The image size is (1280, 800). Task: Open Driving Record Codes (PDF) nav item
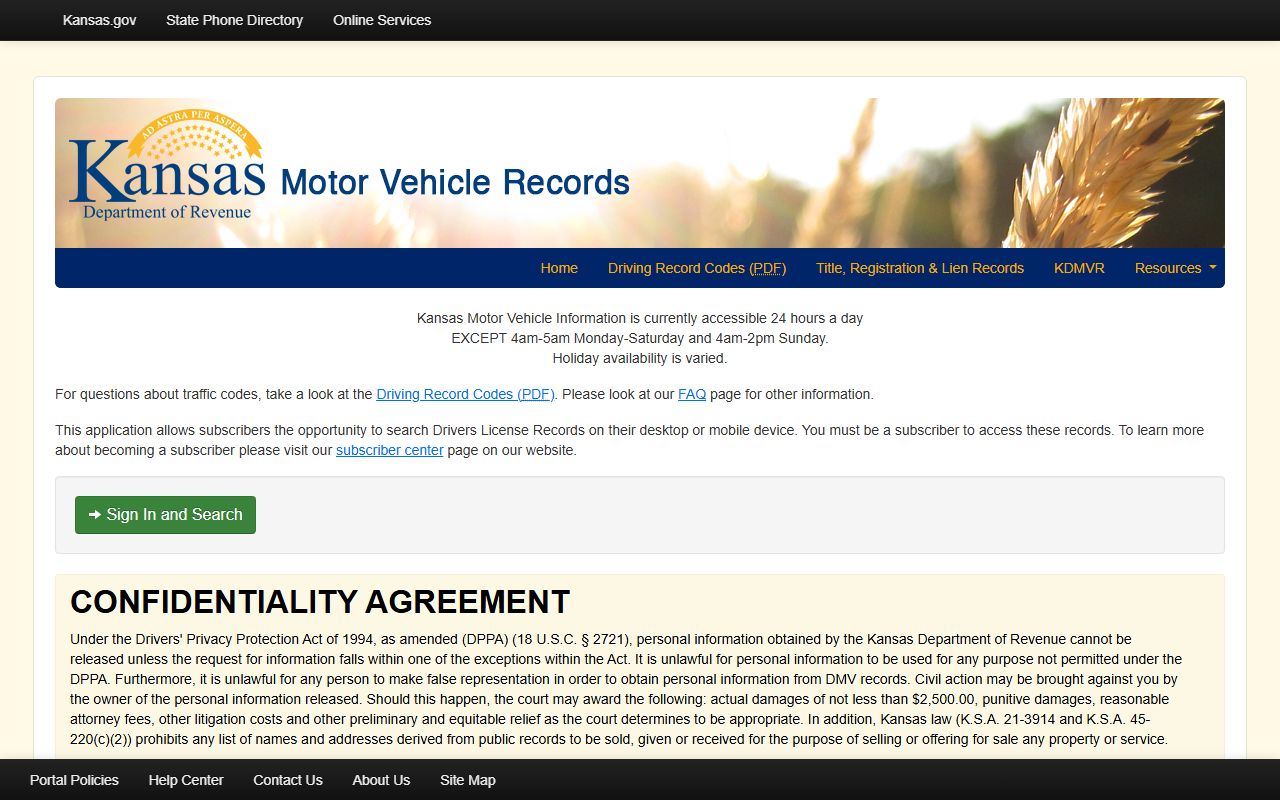point(697,268)
